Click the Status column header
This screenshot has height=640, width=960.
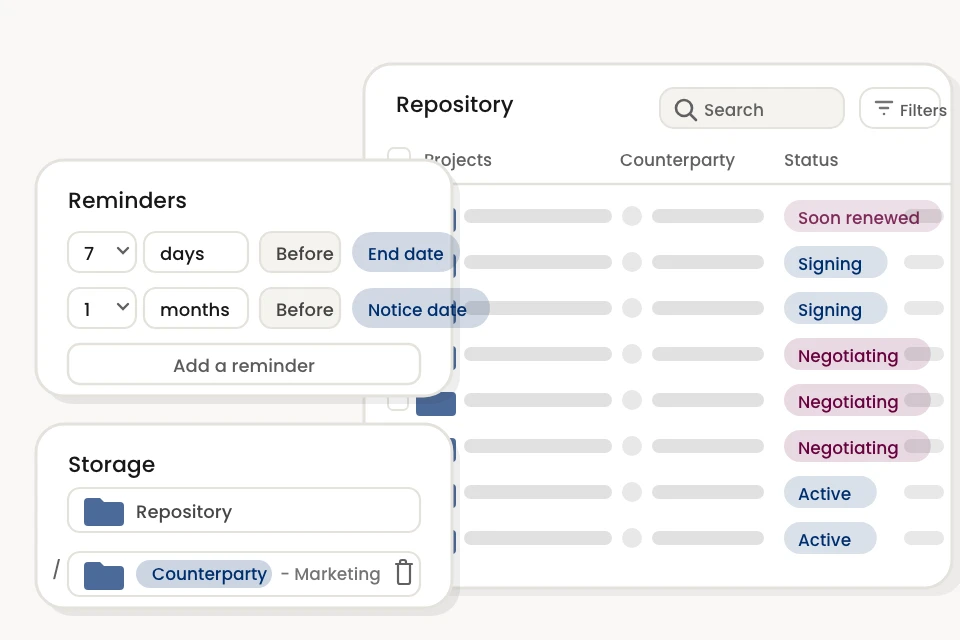point(811,160)
